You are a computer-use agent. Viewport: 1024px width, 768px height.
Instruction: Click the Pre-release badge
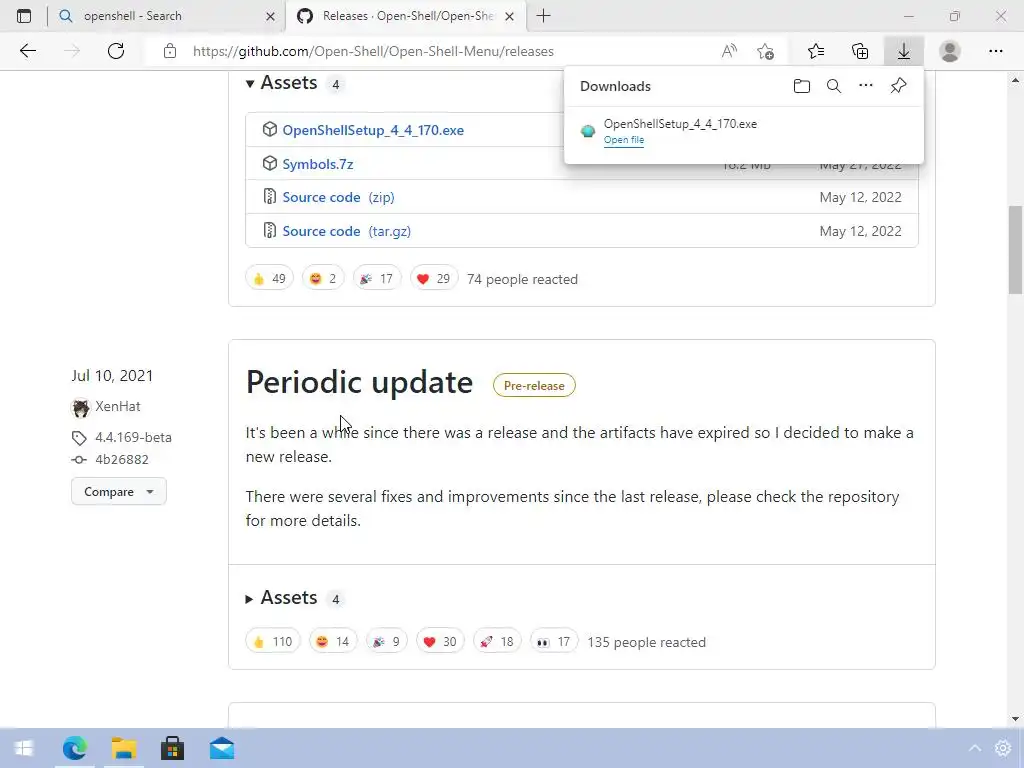[534, 385]
